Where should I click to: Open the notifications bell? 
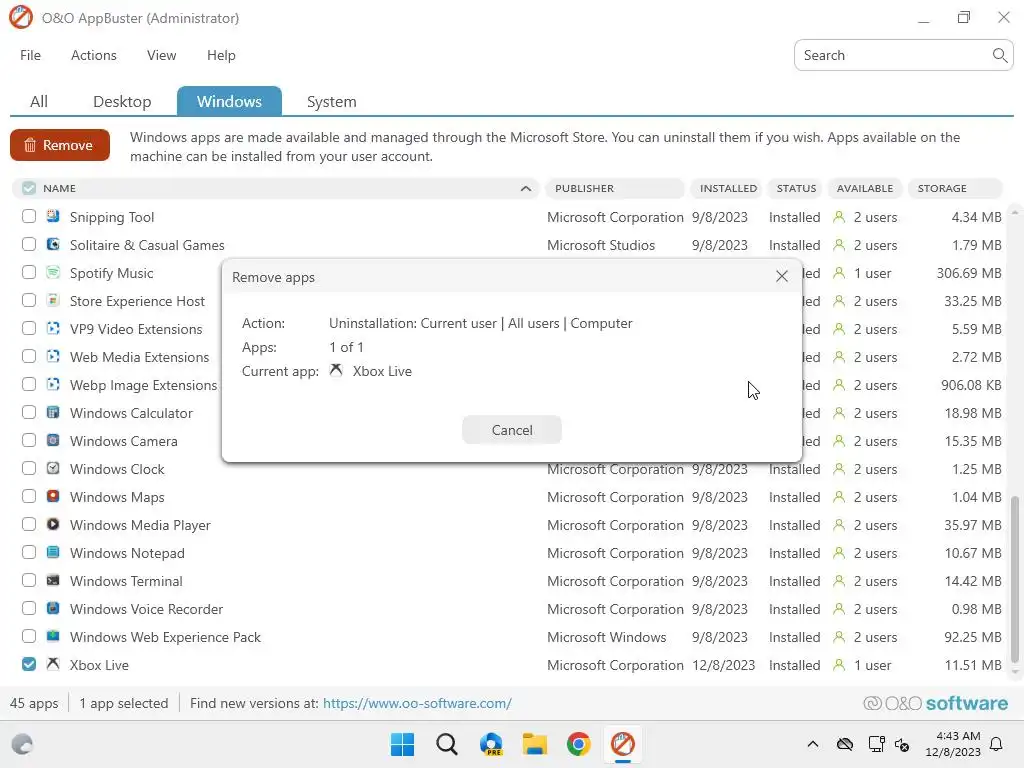pos(997,744)
